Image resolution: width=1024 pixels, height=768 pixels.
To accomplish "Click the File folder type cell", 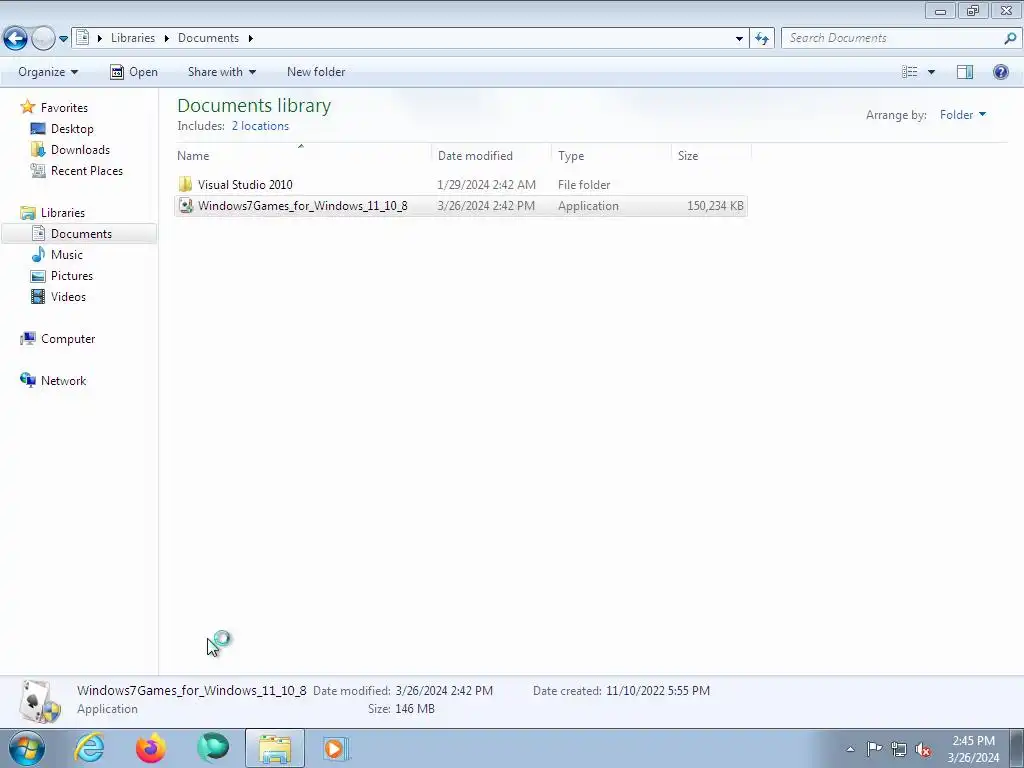I will 584,185.
